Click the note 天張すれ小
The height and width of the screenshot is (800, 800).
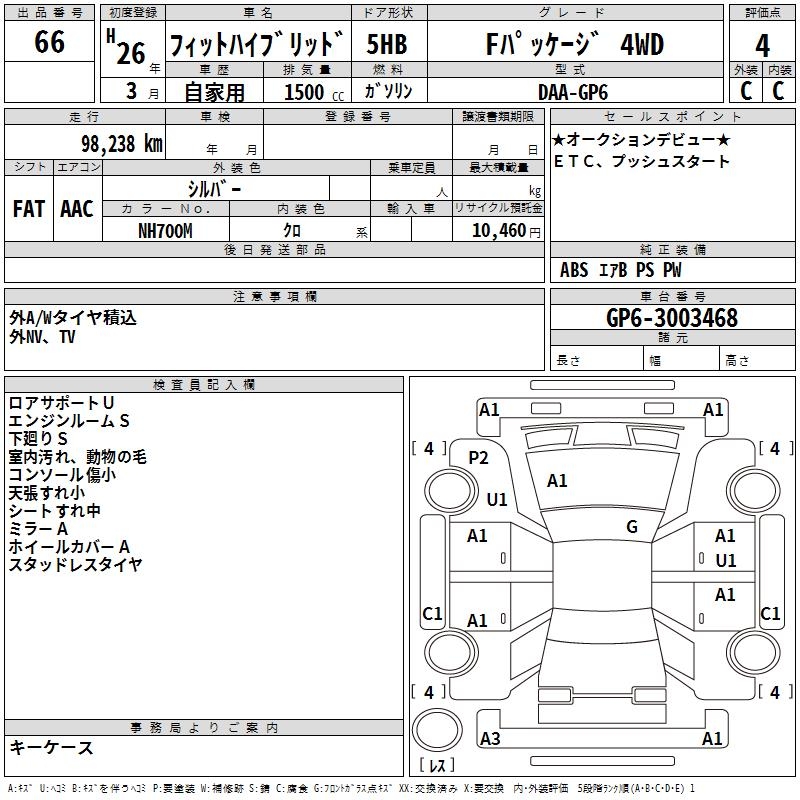[46, 492]
